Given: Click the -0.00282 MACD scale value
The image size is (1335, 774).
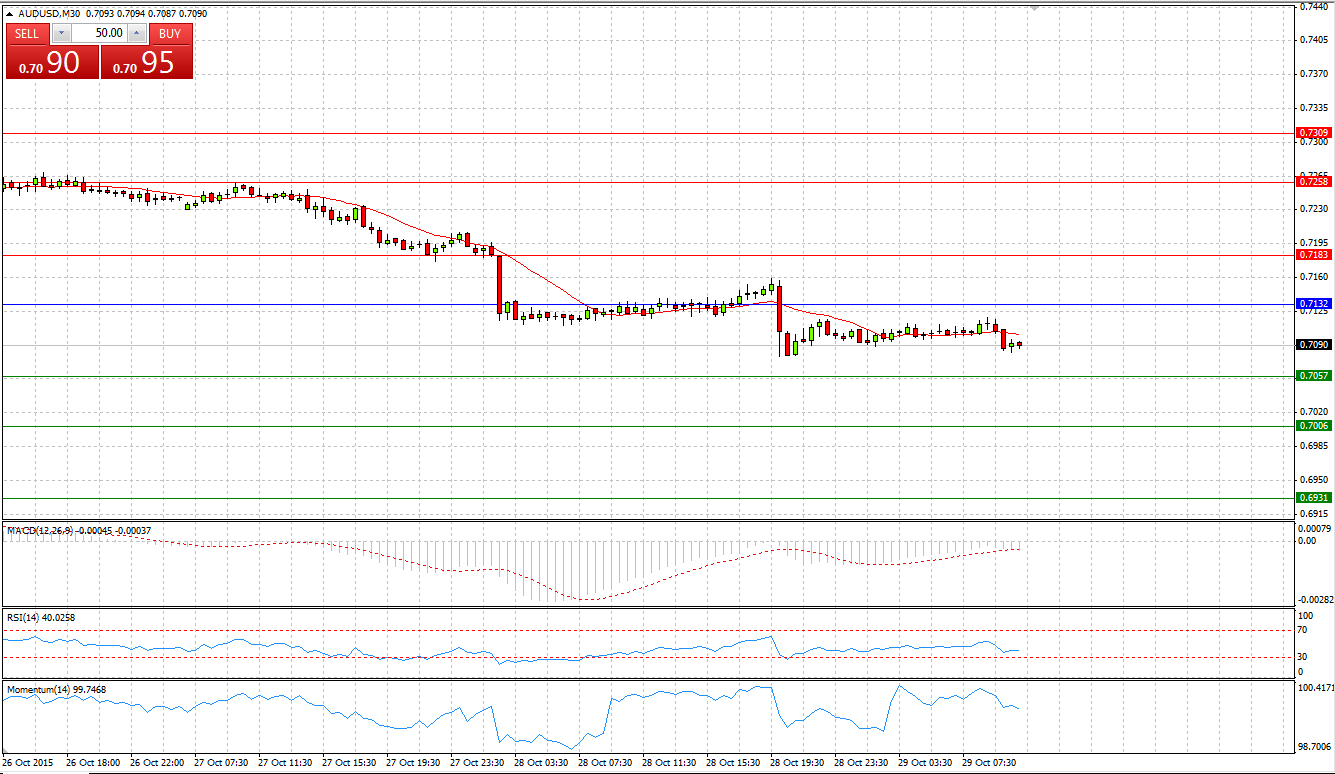Looking at the screenshot, I should point(1314,600).
